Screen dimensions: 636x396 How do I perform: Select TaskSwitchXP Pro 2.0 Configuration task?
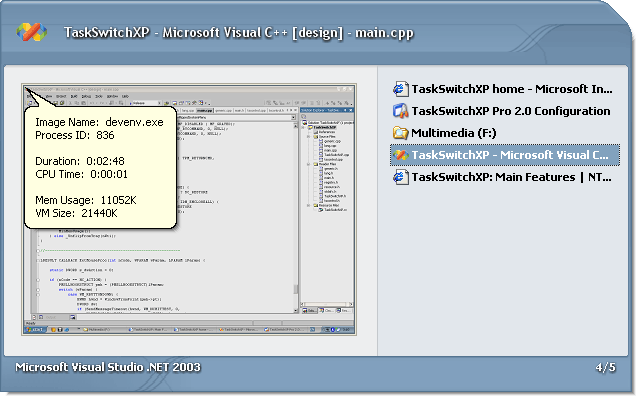[x=505, y=111]
